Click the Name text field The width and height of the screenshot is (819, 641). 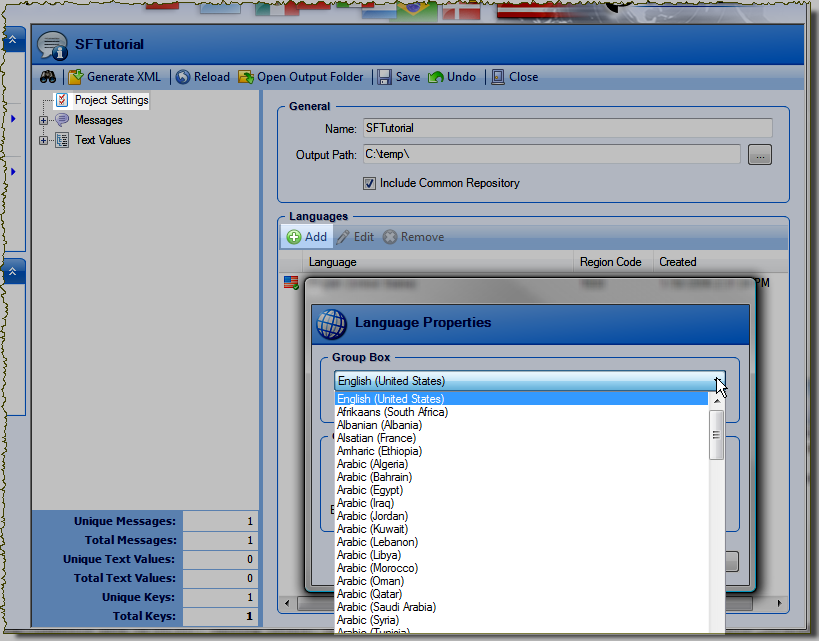pyautogui.click(x=566, y=128)
